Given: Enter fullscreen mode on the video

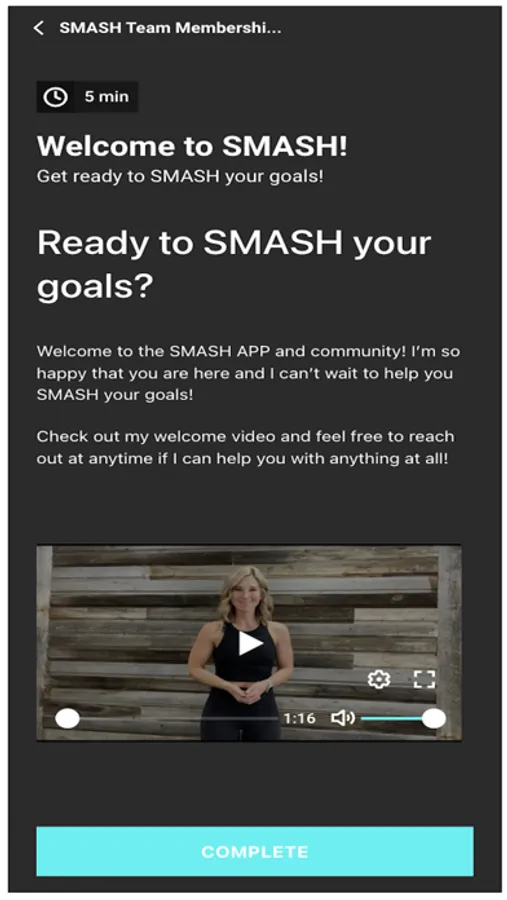Looking at the screenshot, I should (424, 680).
